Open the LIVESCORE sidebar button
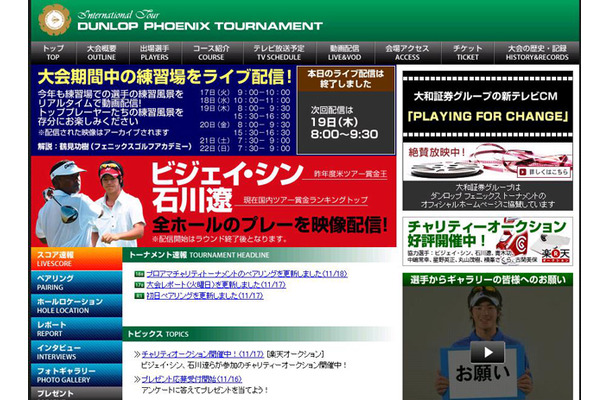This screenshot has width=610, height=400. tap(76, 259)
